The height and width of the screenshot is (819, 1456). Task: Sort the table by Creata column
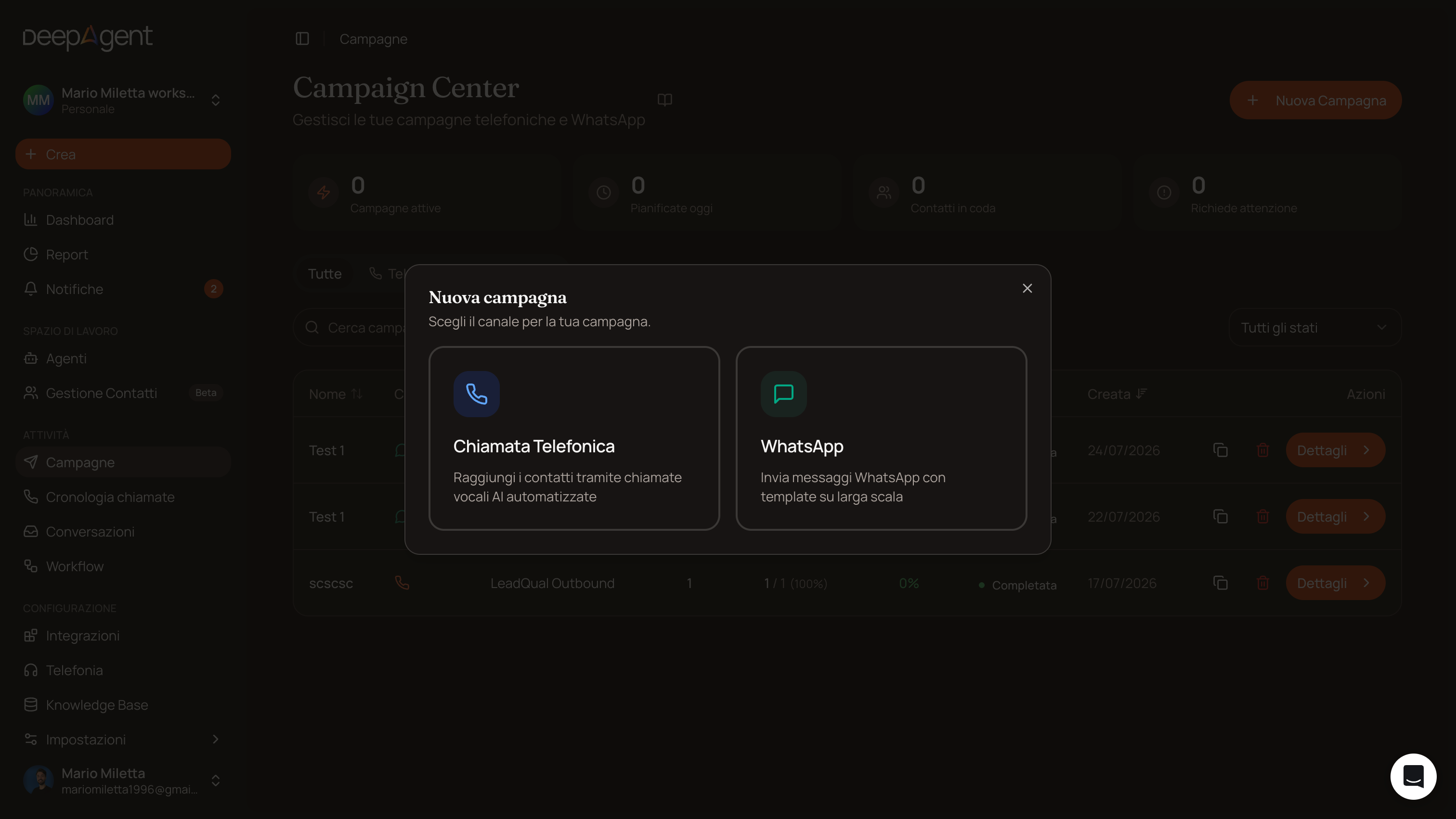point(1116,394)
